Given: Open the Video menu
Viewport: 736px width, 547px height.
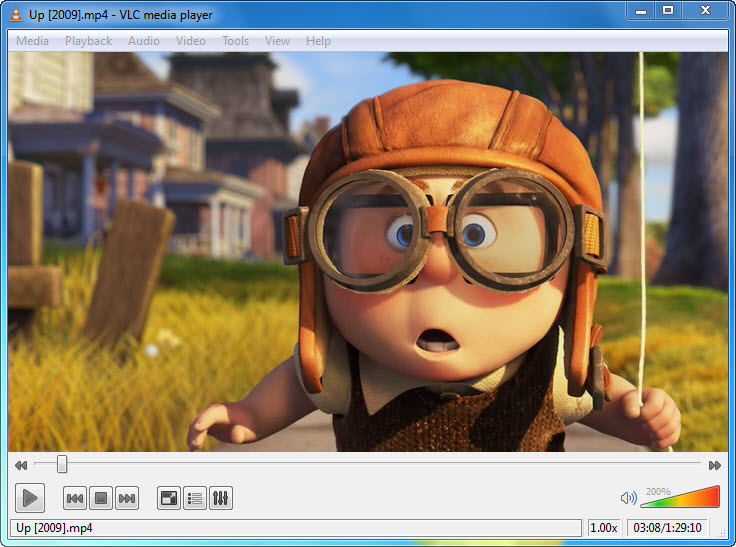Looking at the screenshot, I should tap(191, 41).
